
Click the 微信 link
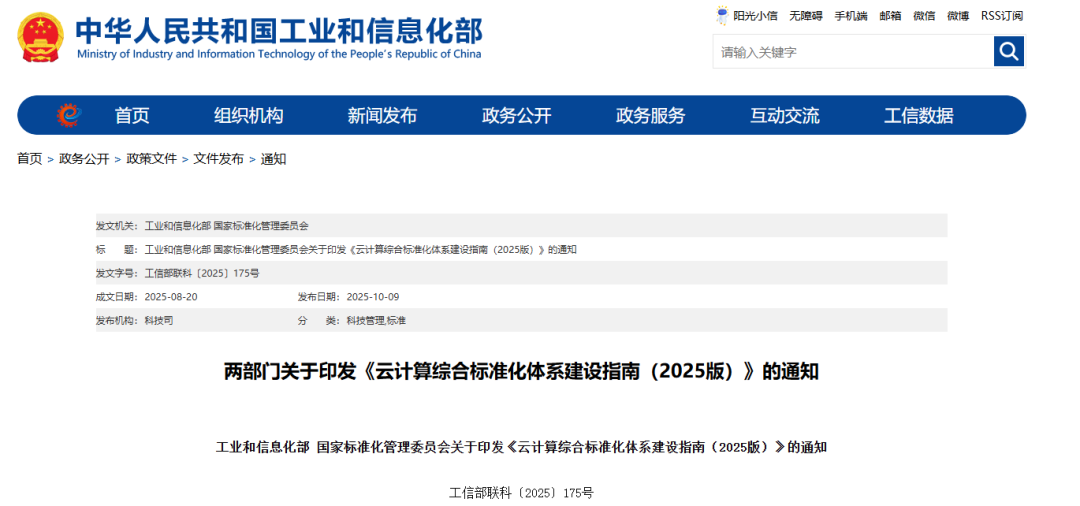924,16
